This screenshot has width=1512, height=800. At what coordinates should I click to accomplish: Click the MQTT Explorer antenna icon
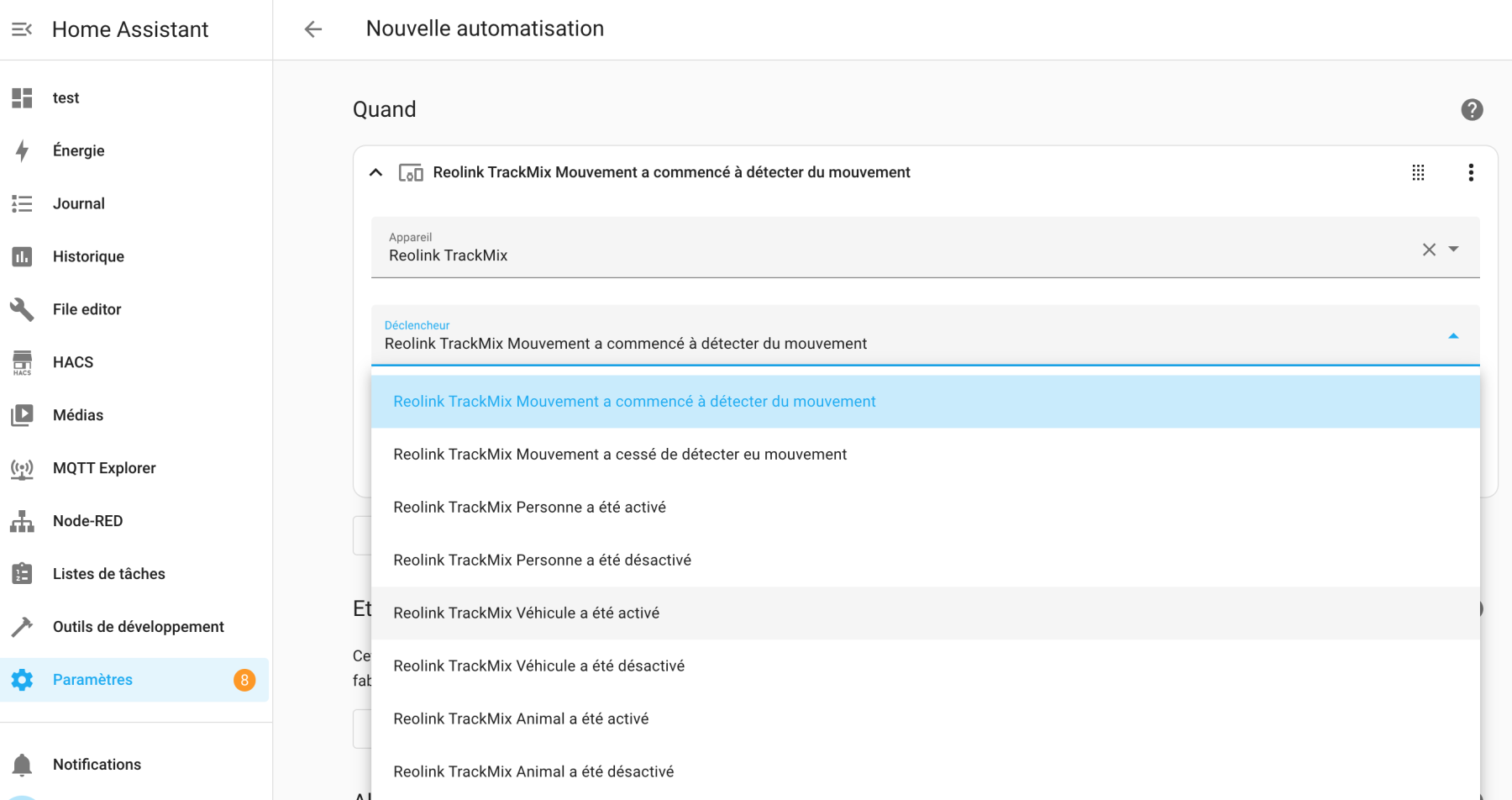click(22, 469)
